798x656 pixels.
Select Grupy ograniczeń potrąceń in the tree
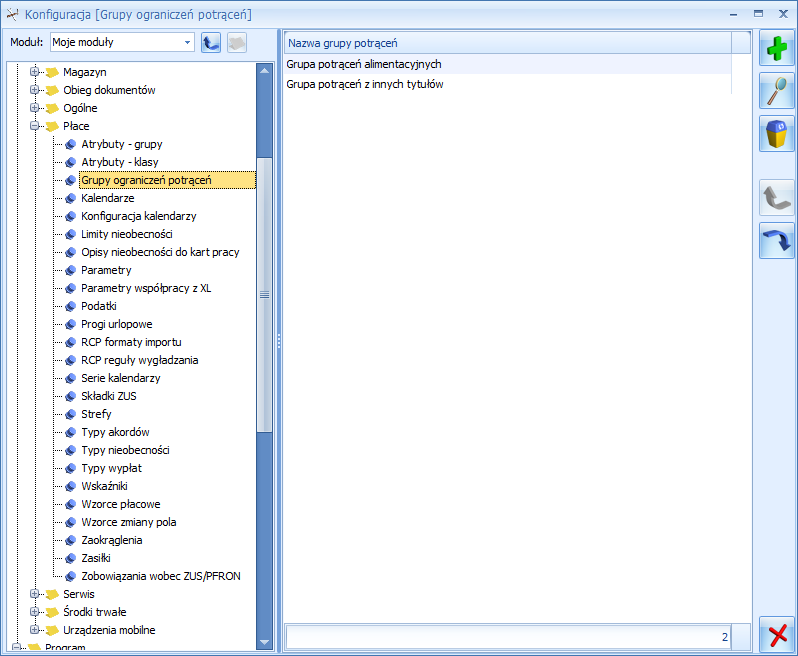click(x=167, y=180)
